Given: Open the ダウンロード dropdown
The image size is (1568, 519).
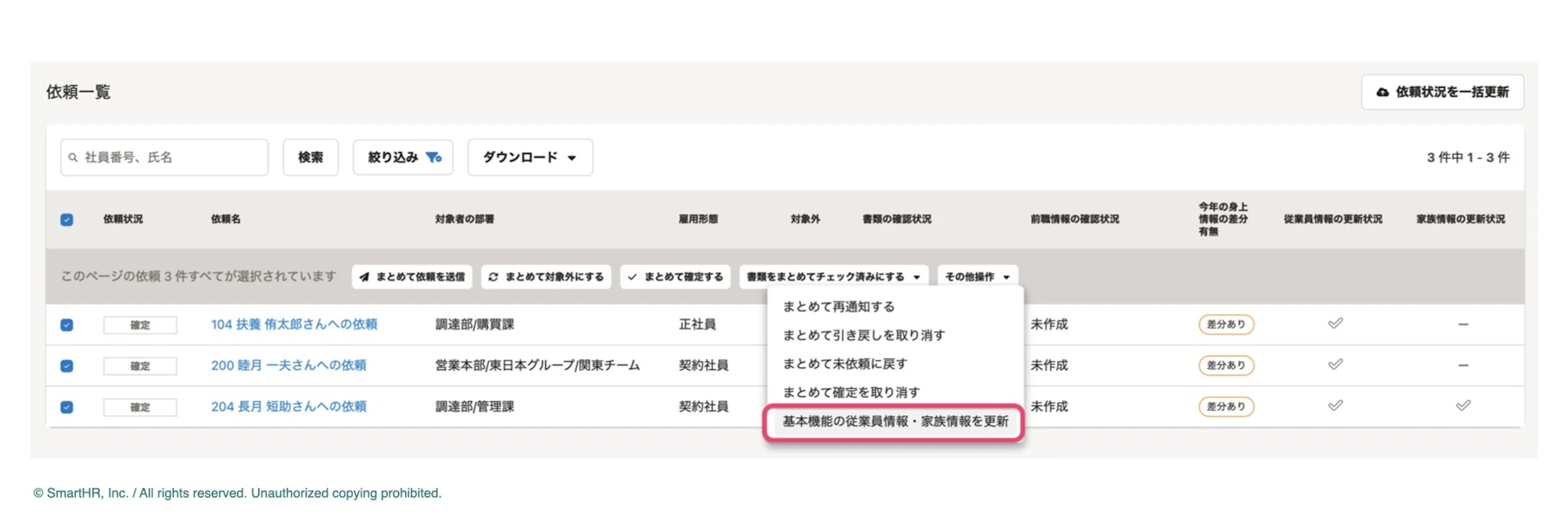Looking at the screenshot, I should (530, 157).
